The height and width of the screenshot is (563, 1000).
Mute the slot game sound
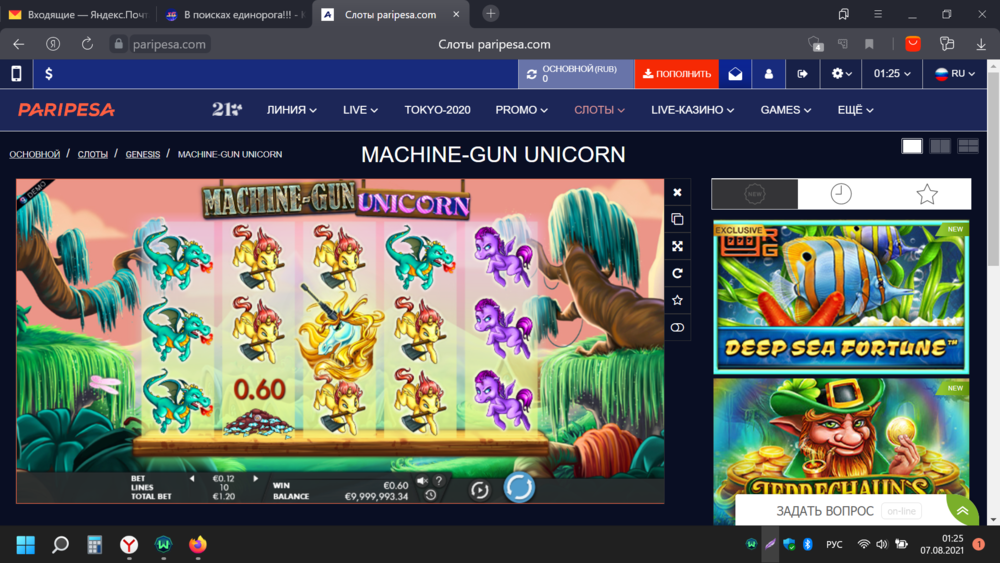[422, 481]
